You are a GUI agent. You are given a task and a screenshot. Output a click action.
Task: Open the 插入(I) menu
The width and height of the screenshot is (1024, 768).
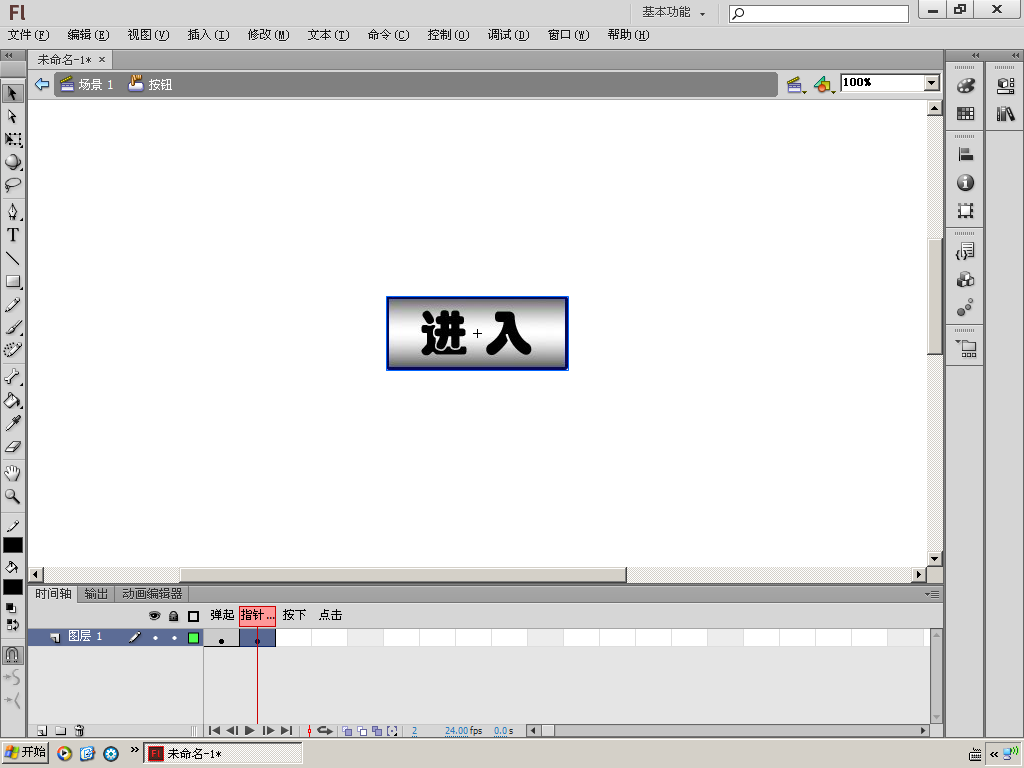(208, 35)
